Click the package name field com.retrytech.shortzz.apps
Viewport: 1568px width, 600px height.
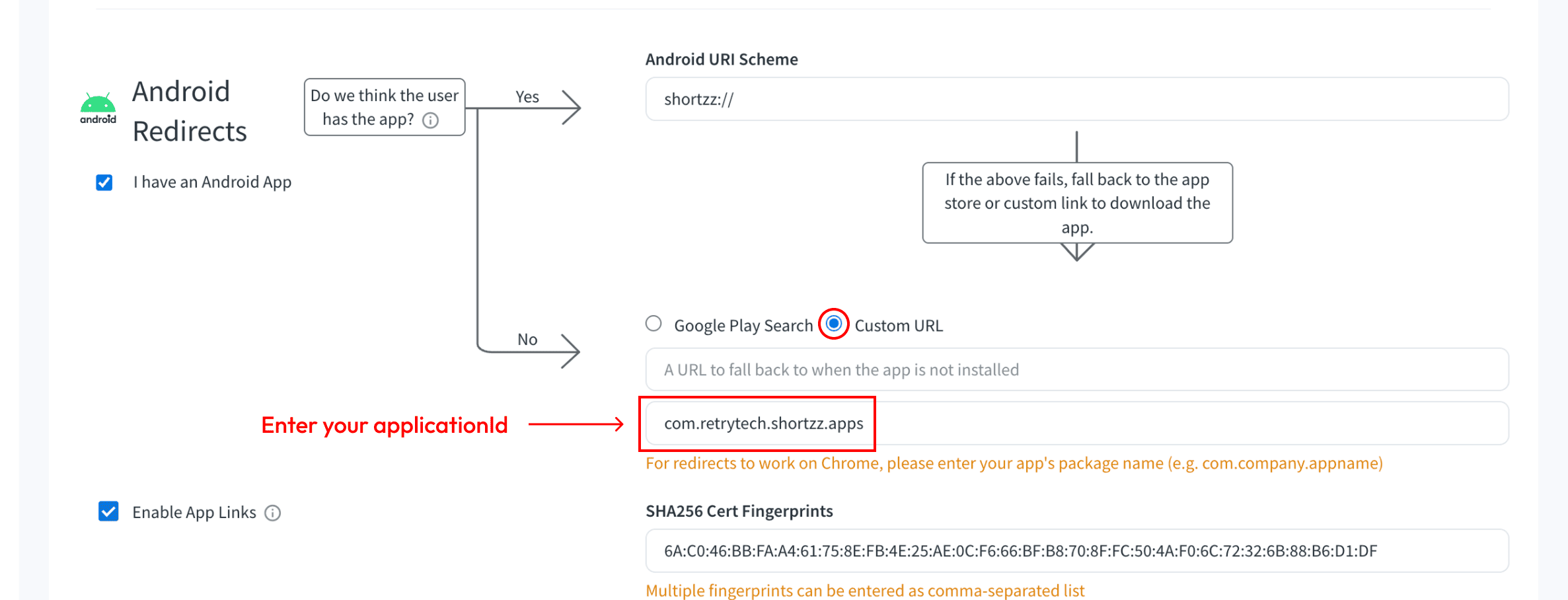[1077, 424]
